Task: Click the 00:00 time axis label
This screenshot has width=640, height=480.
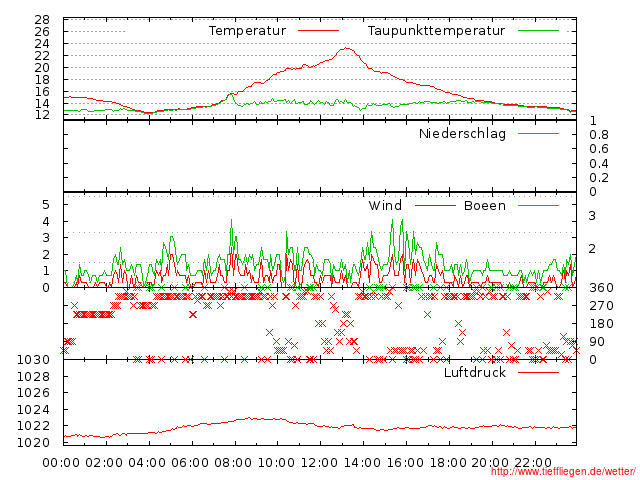Action: tap(61, 463)
